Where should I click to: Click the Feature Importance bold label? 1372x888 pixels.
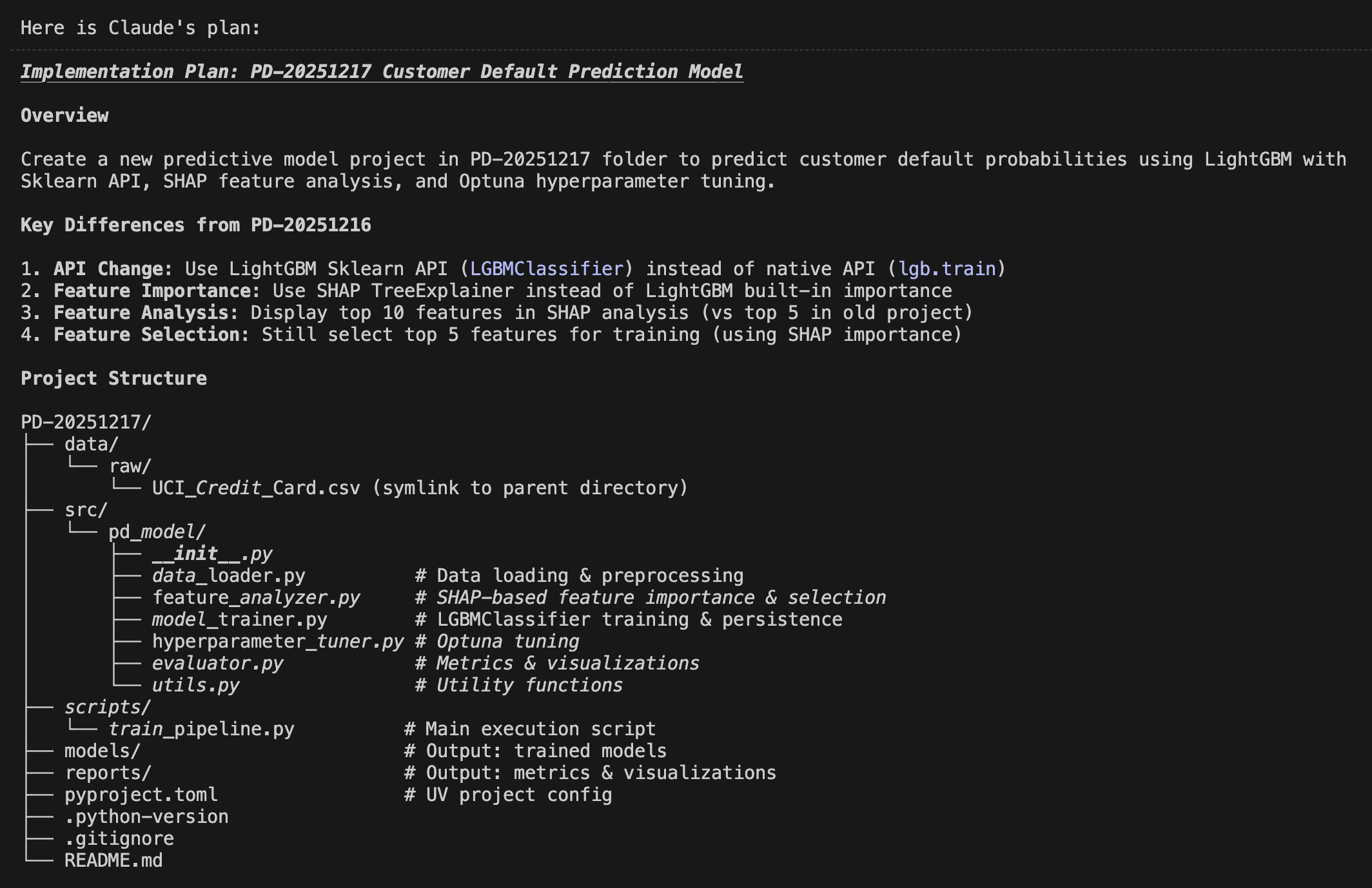(156, 291)
